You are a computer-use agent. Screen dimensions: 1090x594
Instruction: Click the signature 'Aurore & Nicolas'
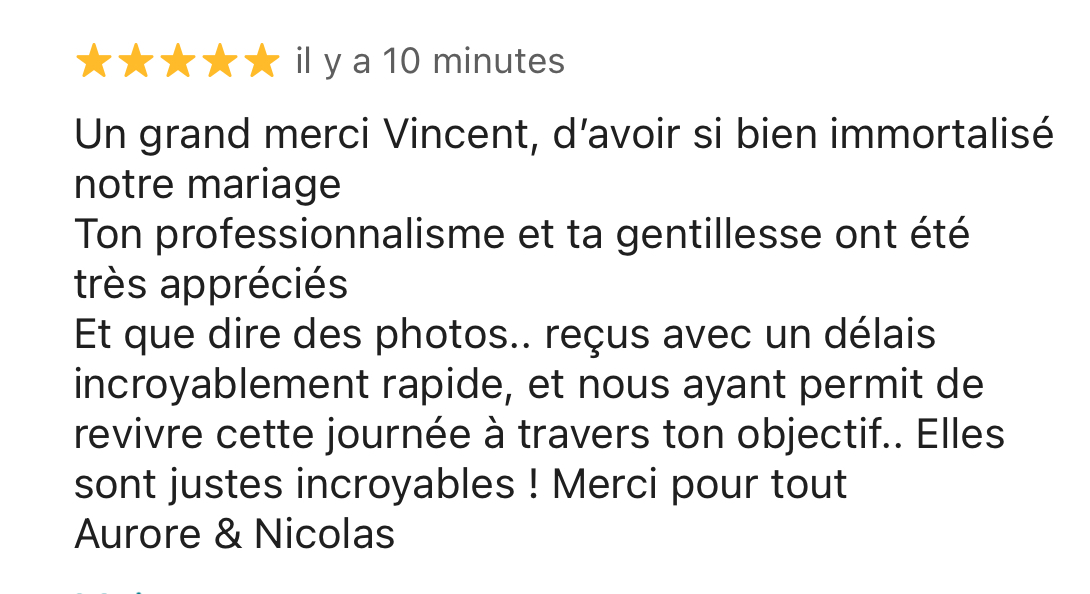[x=234, y=535]
